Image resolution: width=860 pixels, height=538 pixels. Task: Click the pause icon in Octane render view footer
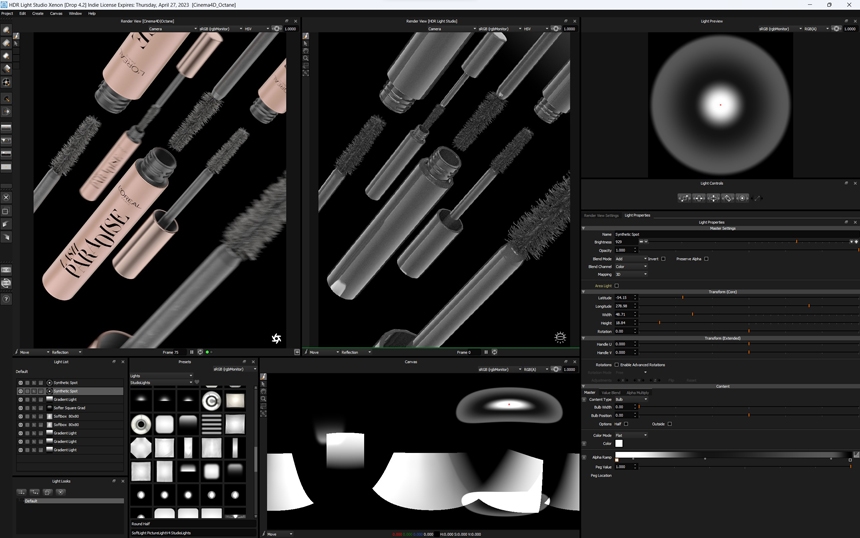(191, 352)
